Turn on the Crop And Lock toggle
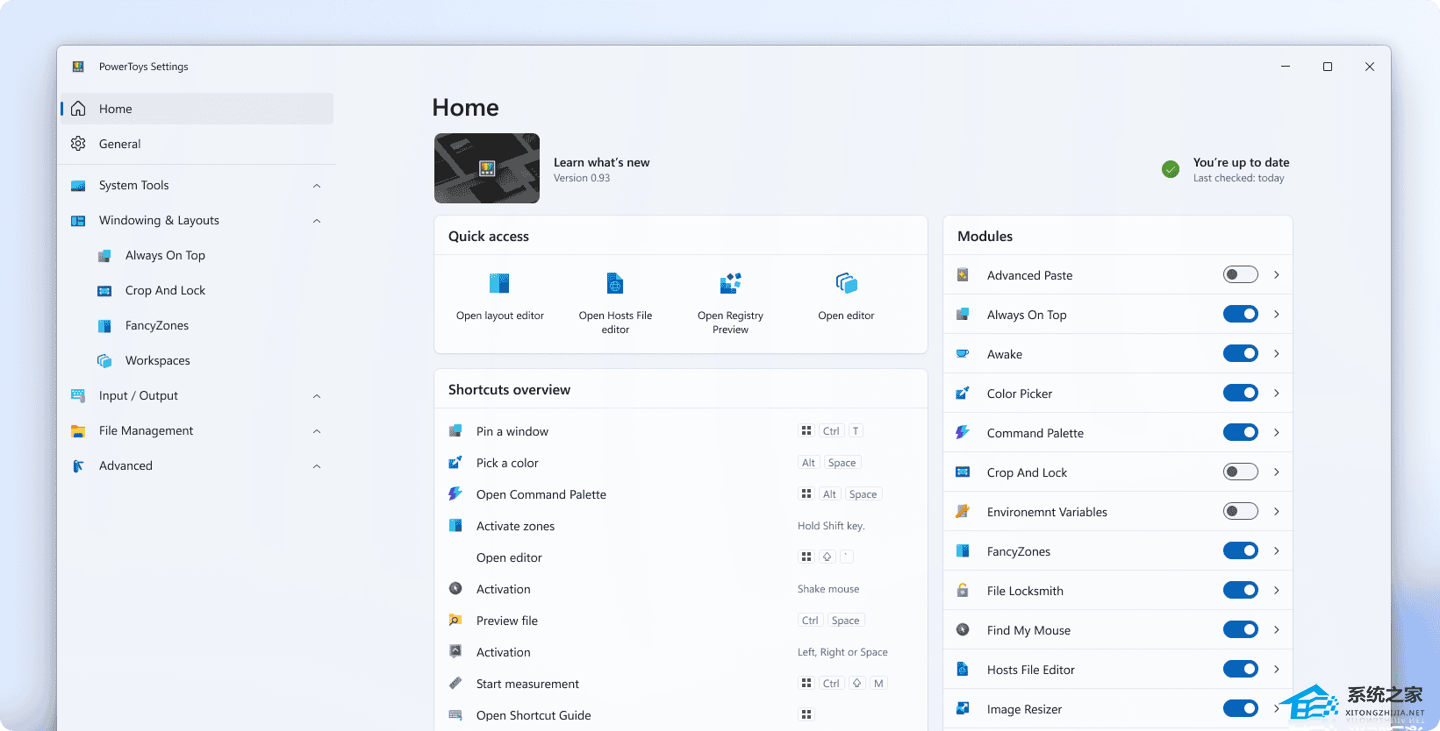Image resolution: width=1440 pixels, height=731 pixels. 1240,472
